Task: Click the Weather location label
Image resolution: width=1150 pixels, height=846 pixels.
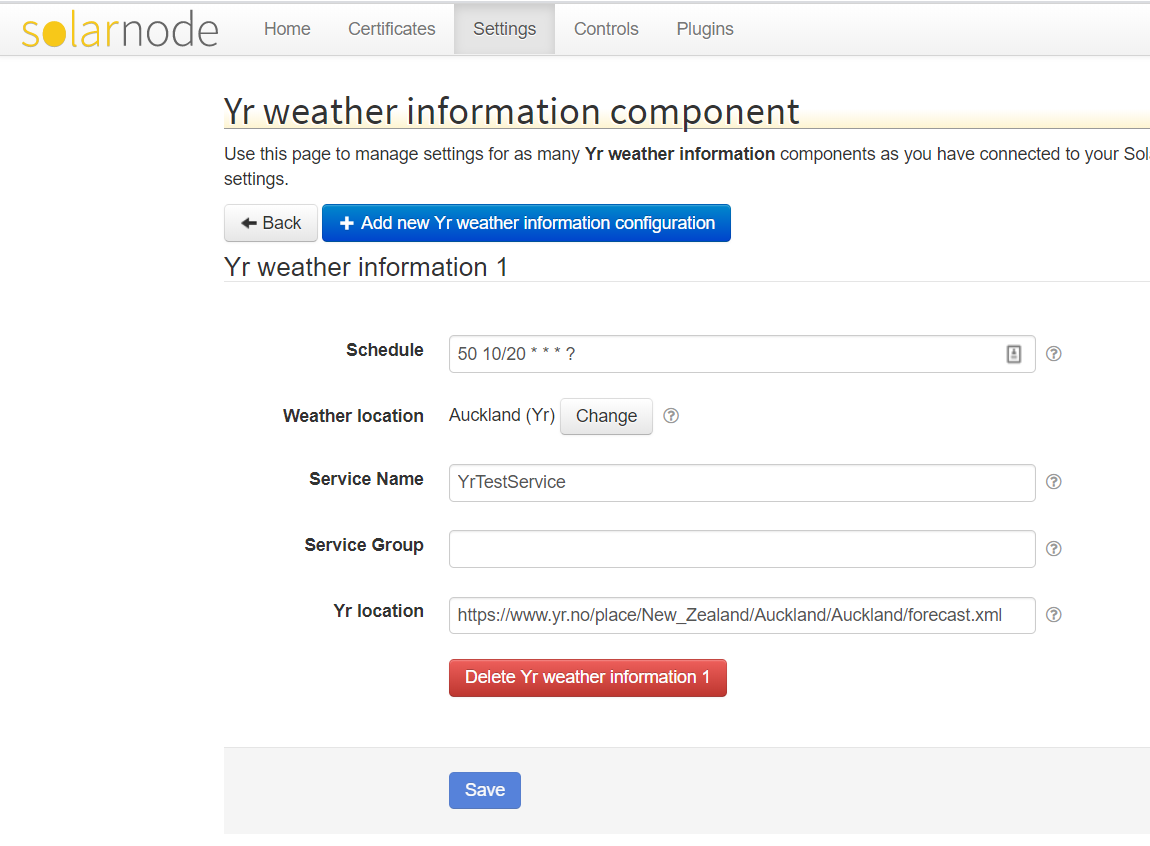Action: point(354,416)
